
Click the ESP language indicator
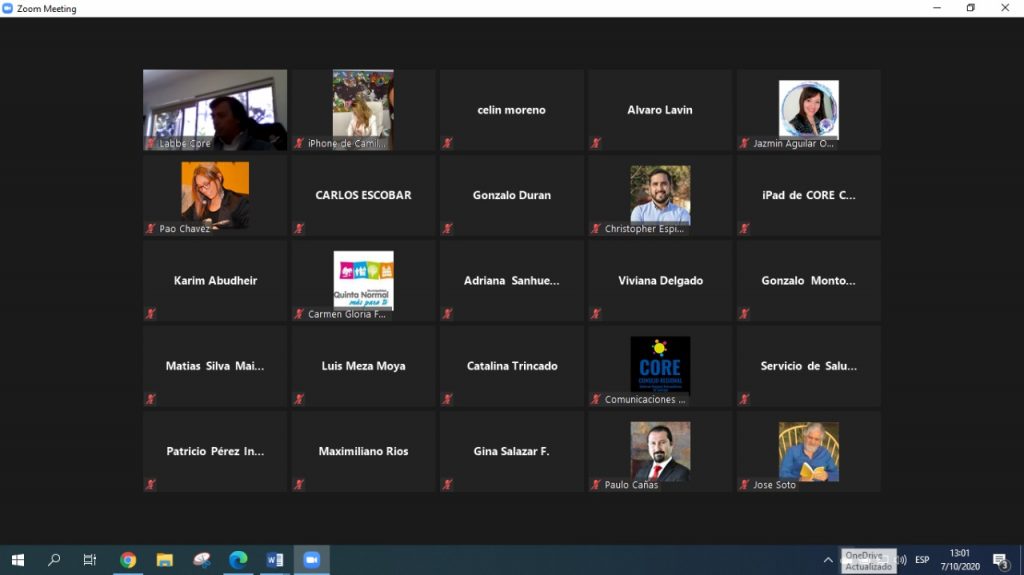922,560
